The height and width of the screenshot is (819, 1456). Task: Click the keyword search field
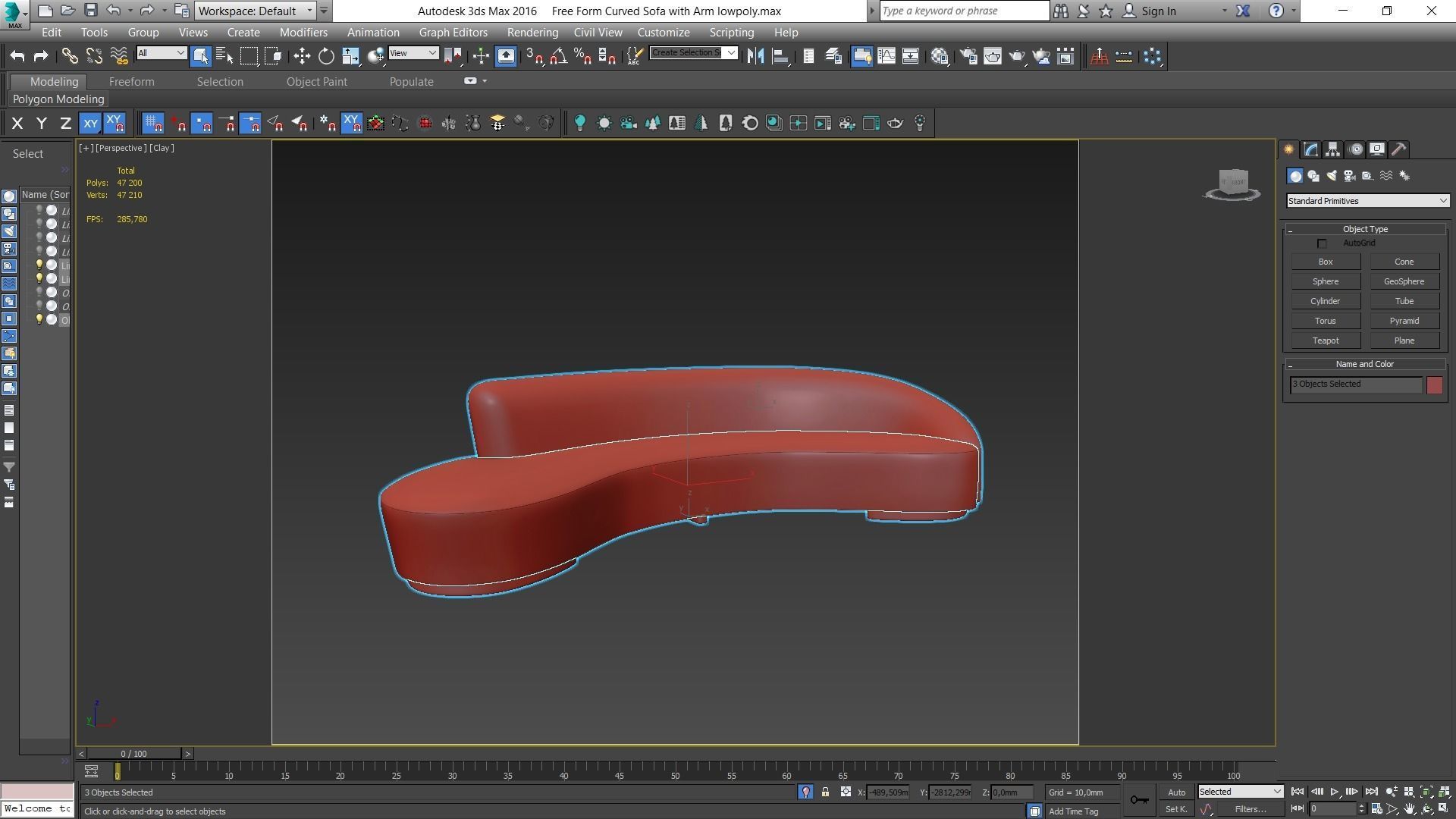[x=964, y=11]
